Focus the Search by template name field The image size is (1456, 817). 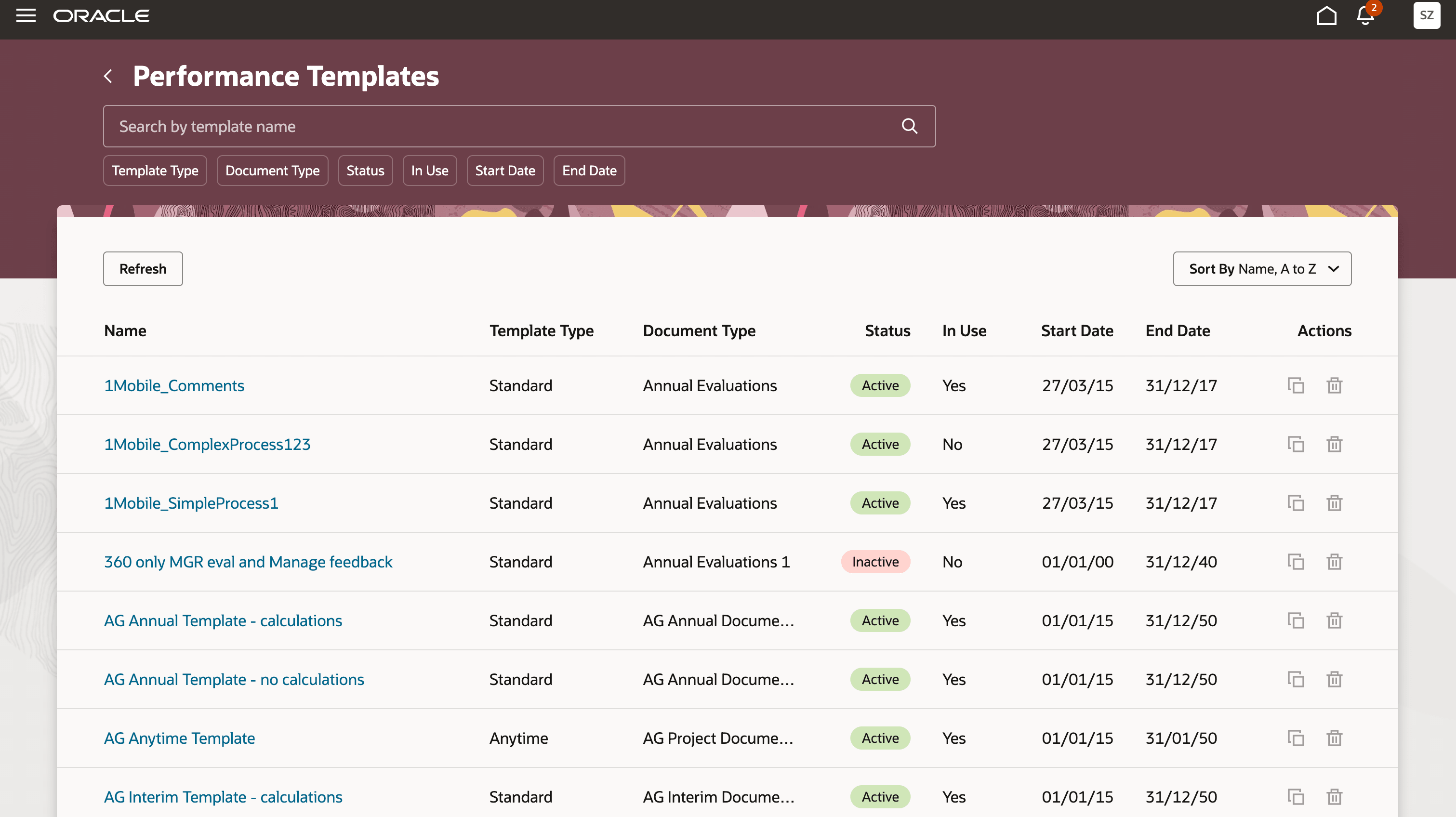tap(497, 126)
